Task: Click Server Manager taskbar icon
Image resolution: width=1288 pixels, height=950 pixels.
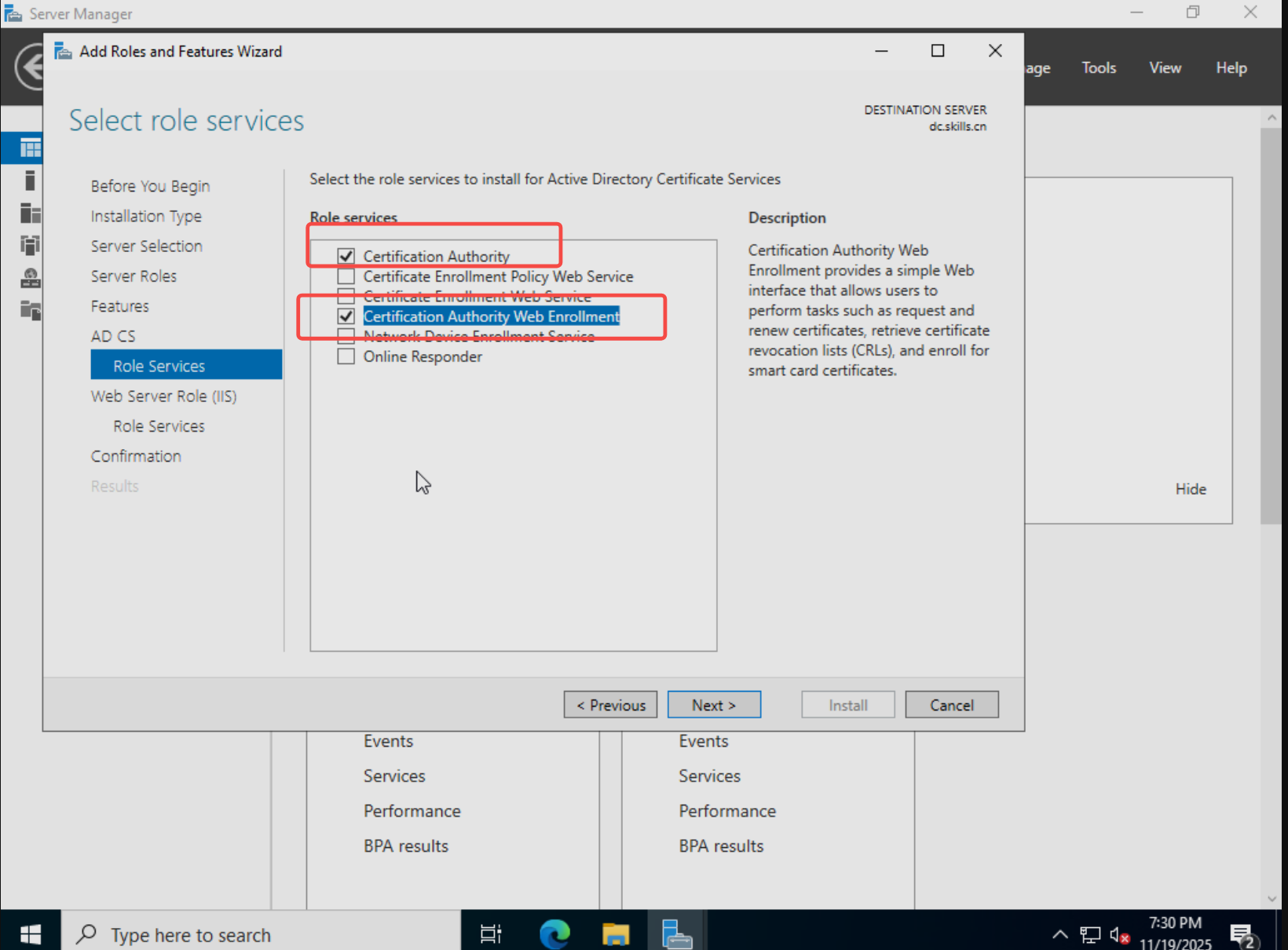Action: [676, 934]
